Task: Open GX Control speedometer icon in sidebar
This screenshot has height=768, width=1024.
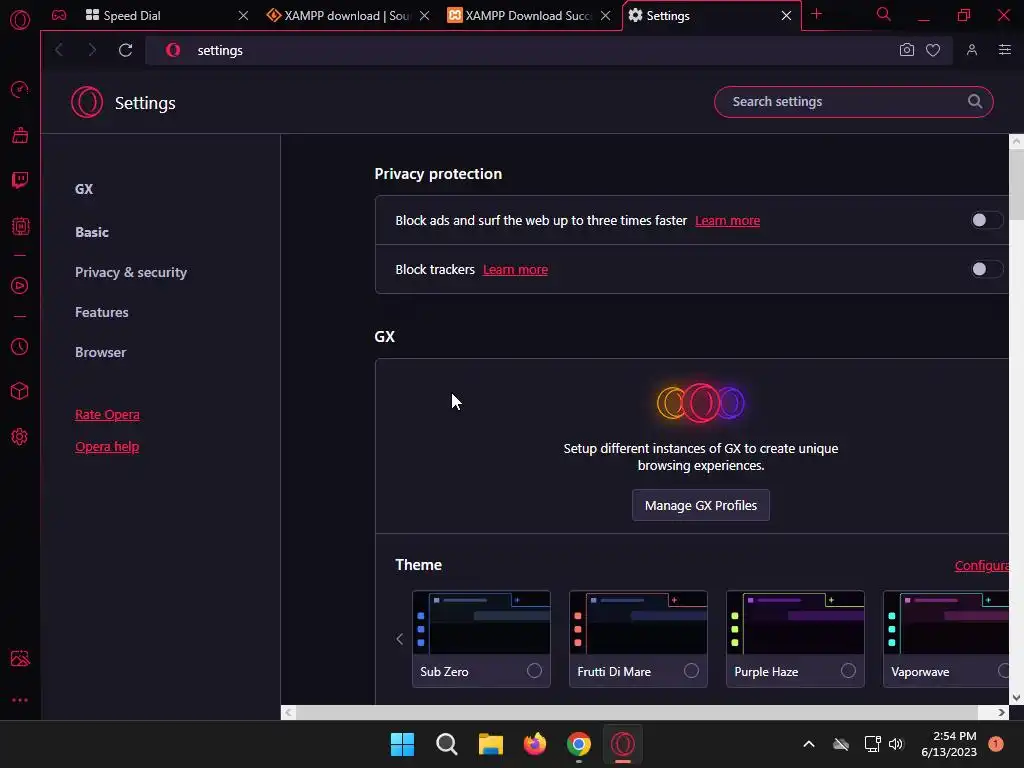Action: (20, 89)
